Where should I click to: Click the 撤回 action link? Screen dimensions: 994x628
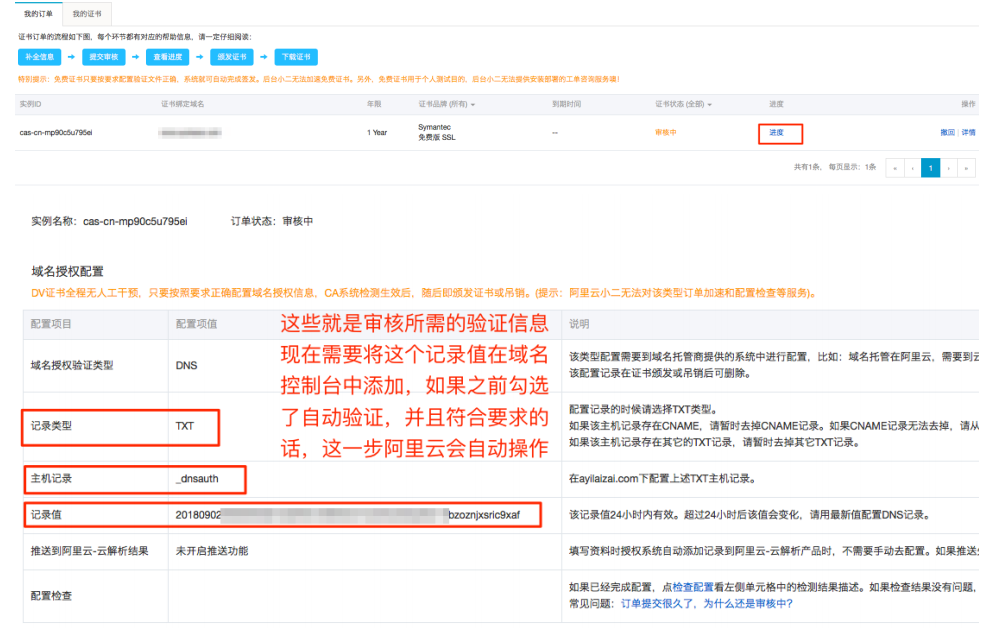coord(947,132)
